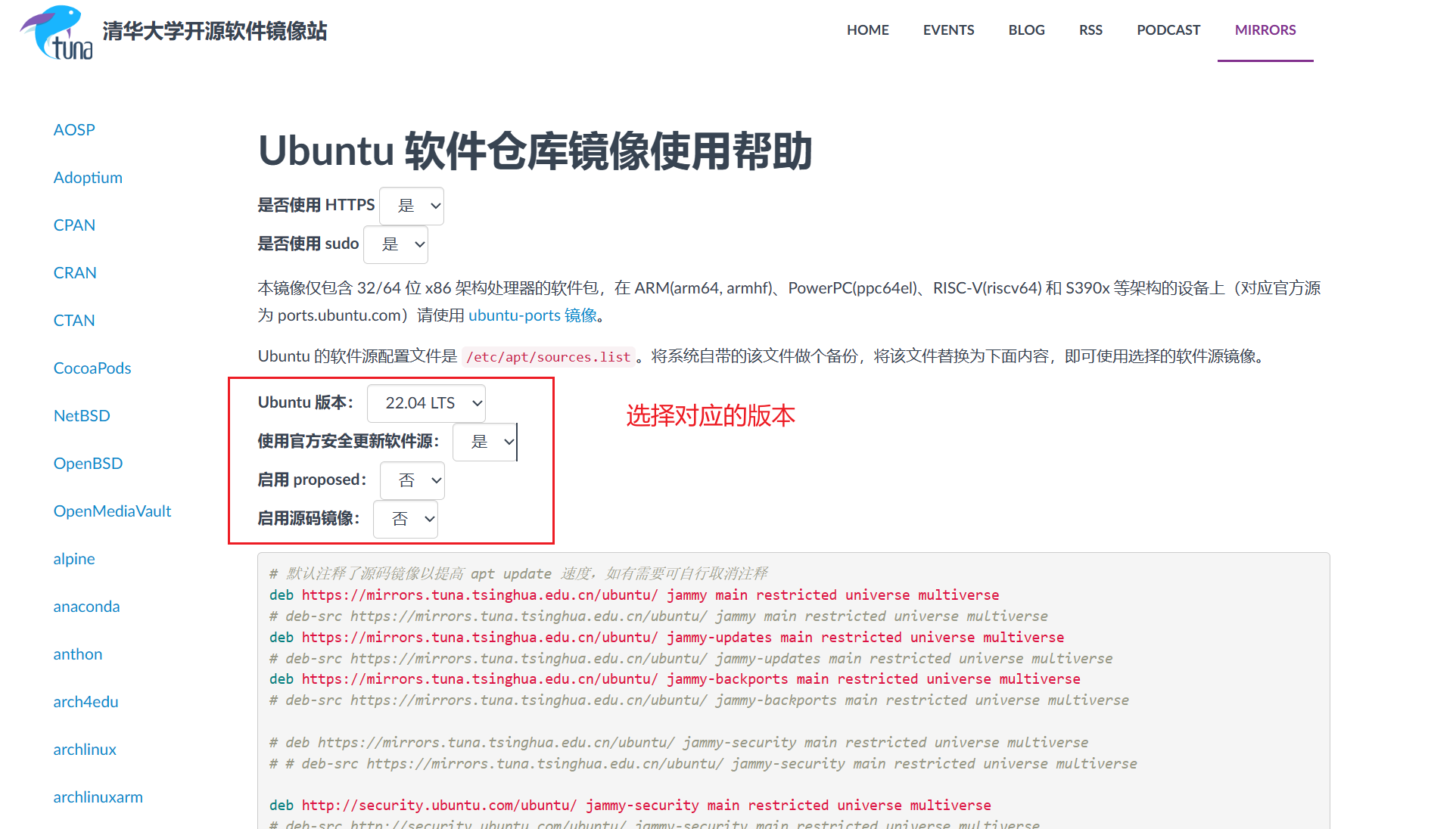
Task: Open archlinuxarm help page link
Action: [x=98, y=797]
